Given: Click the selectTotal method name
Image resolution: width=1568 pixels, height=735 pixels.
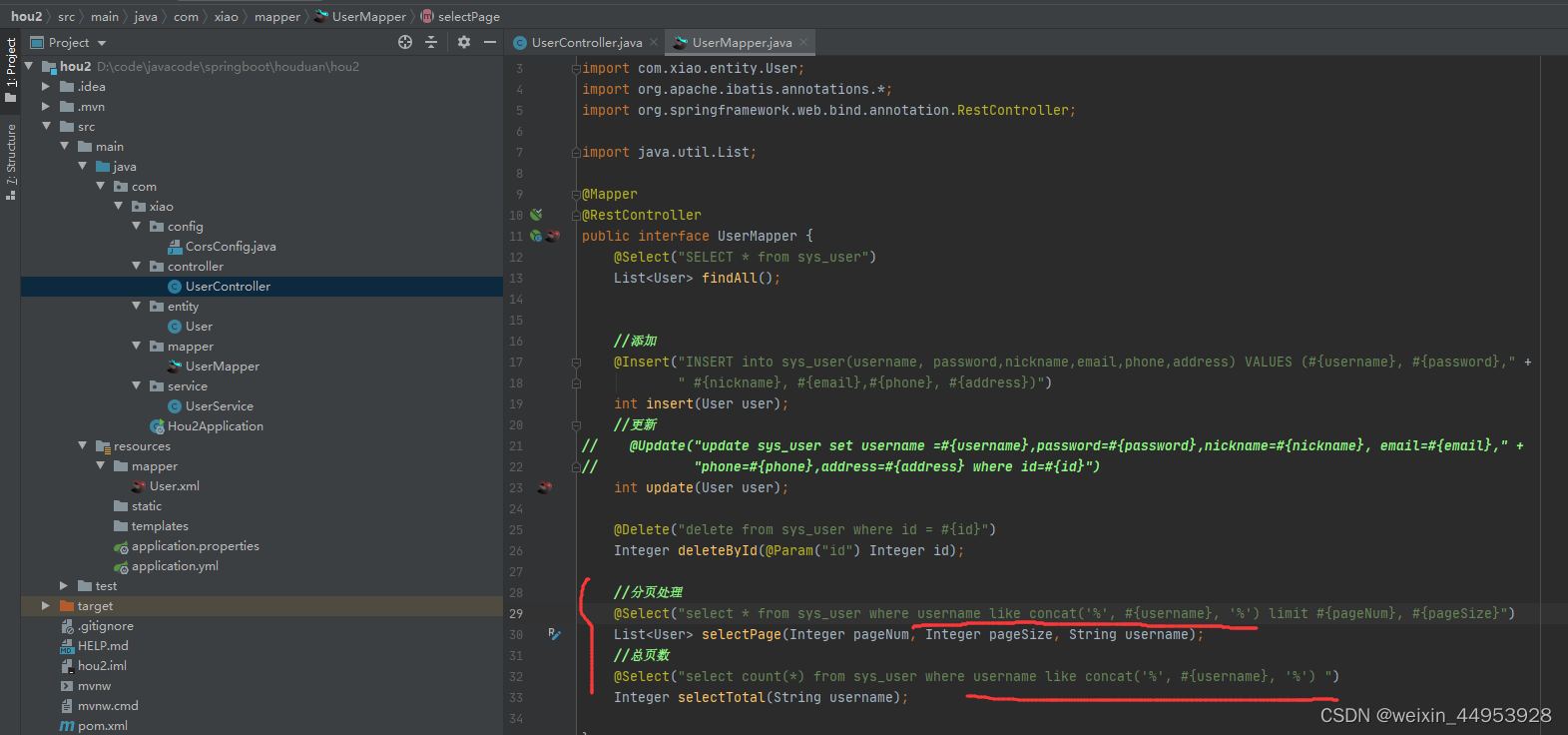Looking at the screenshot, I should 722,697.
